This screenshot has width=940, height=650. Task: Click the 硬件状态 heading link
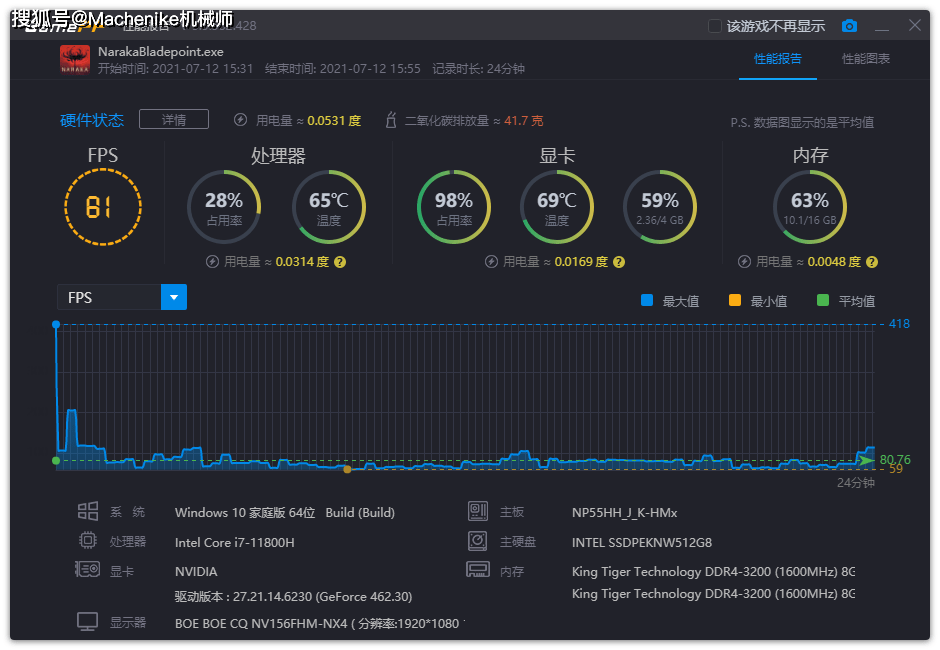point(92,120)
